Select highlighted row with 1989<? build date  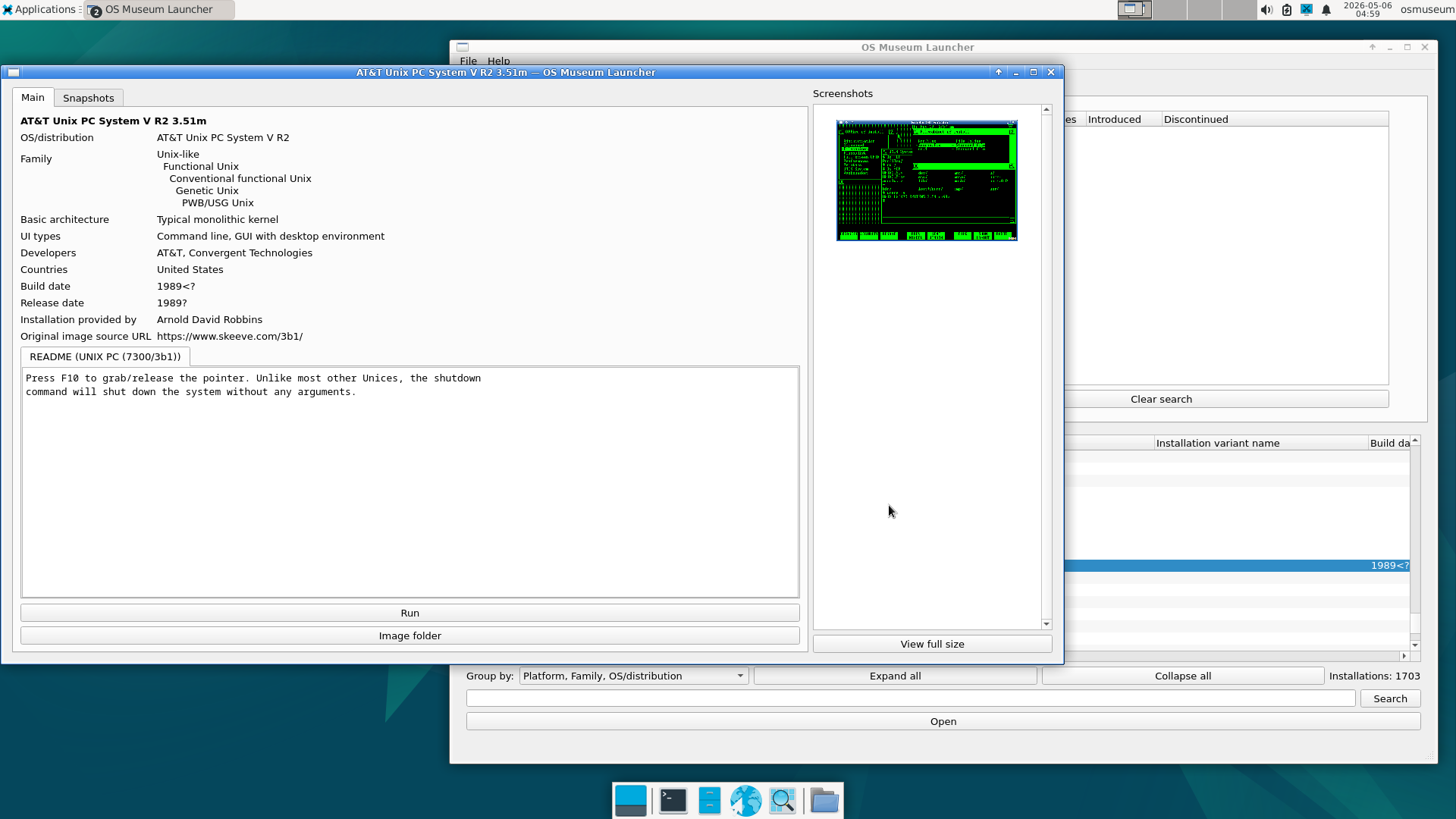tap(1237, 566)
